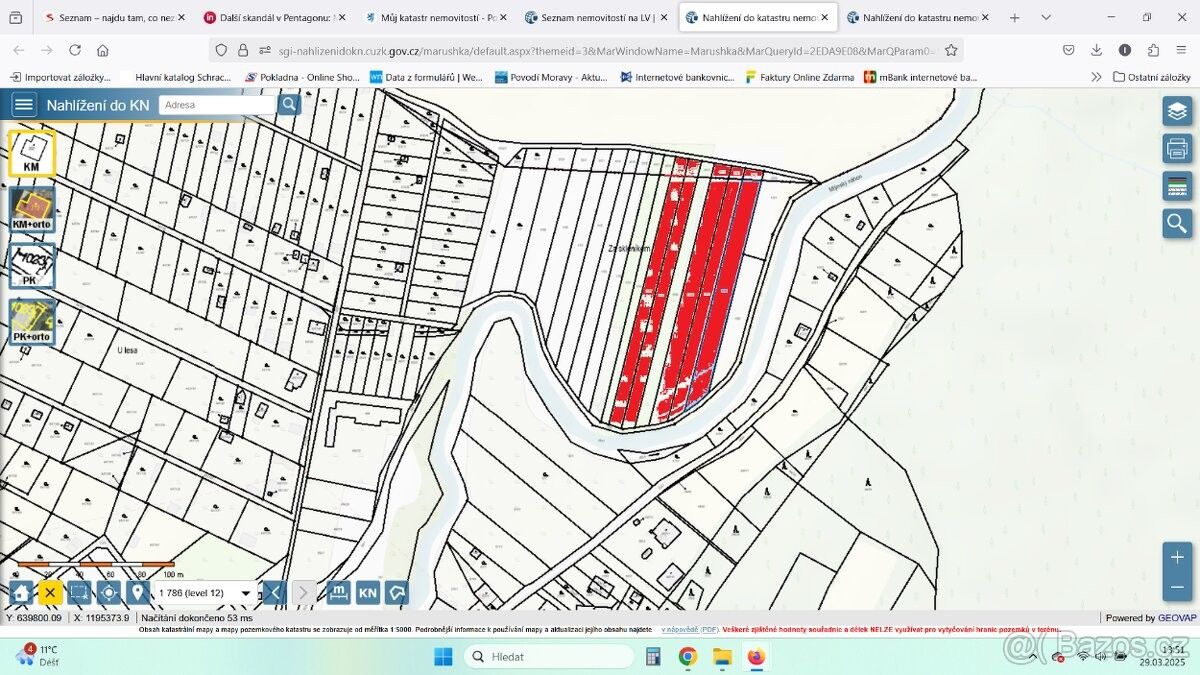Select the polygon drawing tool
This screenshot has height=675, width=1200.
[x=398, y=593]
